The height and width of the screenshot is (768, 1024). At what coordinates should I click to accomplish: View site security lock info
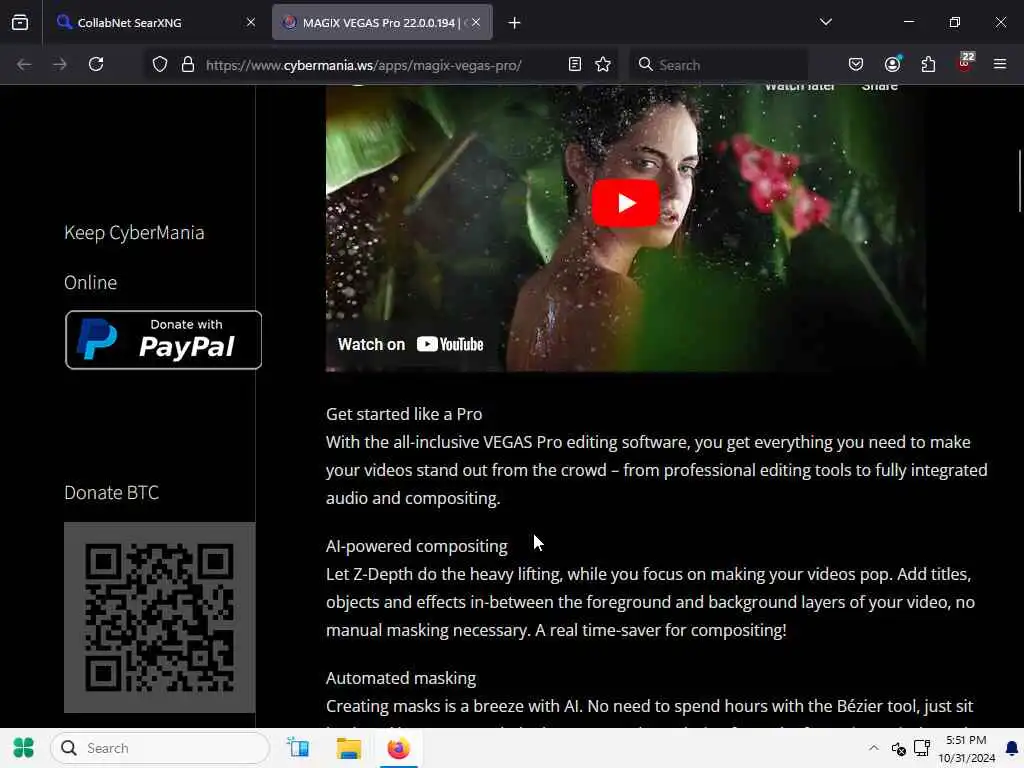click(x=188, y=65)
